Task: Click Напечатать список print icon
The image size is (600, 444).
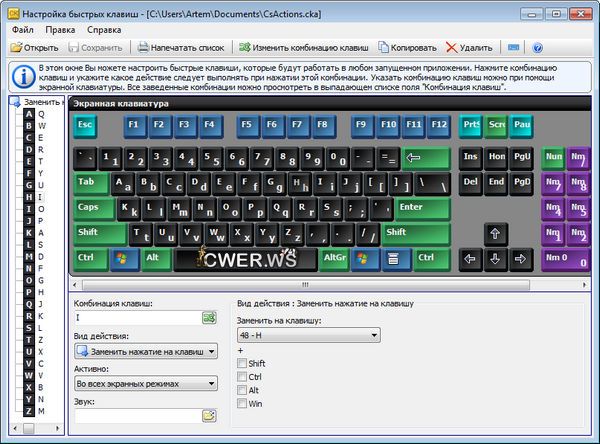Action: click(144, 47)
